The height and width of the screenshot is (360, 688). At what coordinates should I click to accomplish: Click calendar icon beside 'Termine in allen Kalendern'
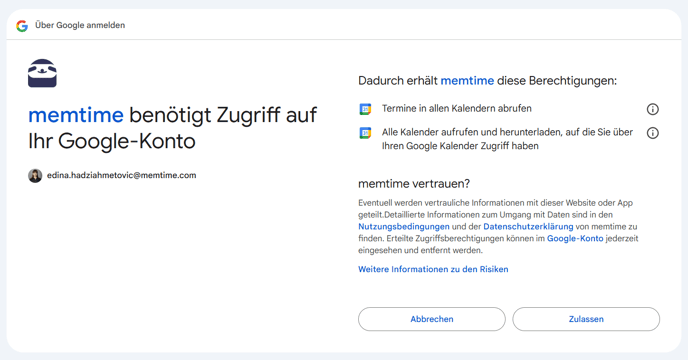365,109
